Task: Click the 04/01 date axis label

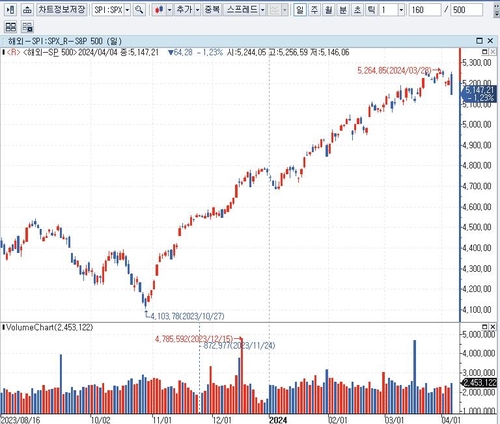Action: (451, 420)
